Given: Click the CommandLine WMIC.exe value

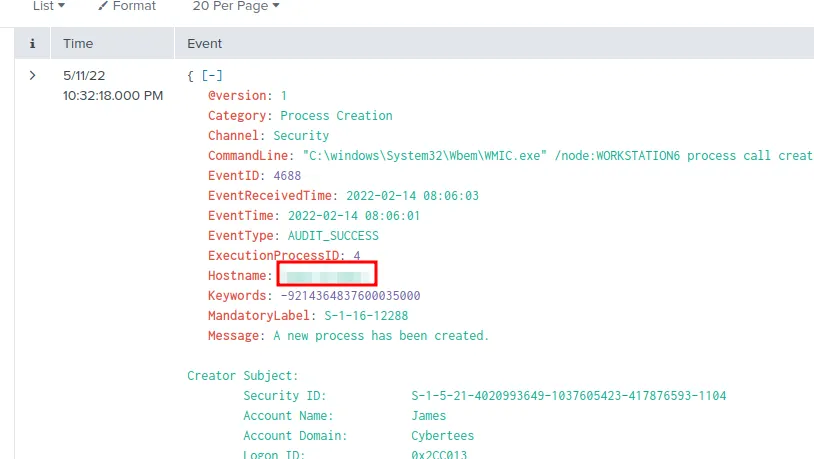Looking at the screenshot, I should click(558, 156).
